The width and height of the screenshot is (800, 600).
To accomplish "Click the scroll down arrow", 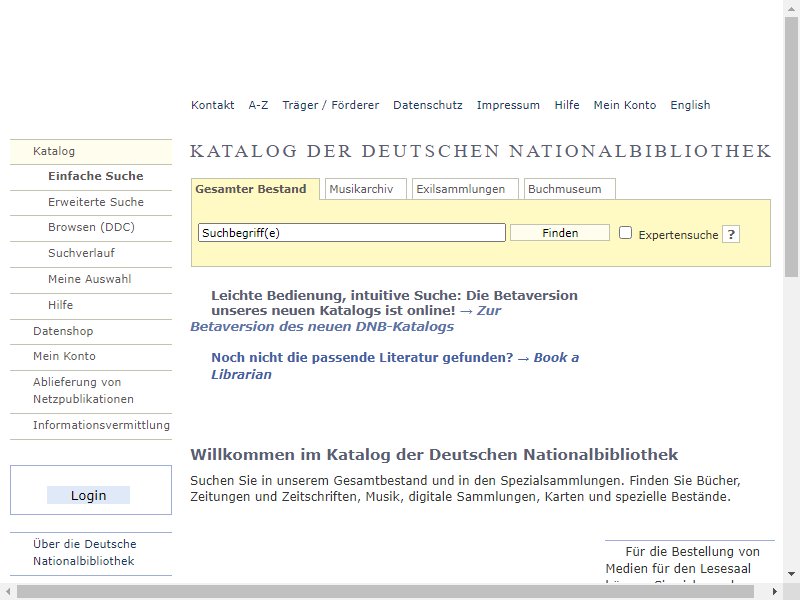I will point(791,574).
